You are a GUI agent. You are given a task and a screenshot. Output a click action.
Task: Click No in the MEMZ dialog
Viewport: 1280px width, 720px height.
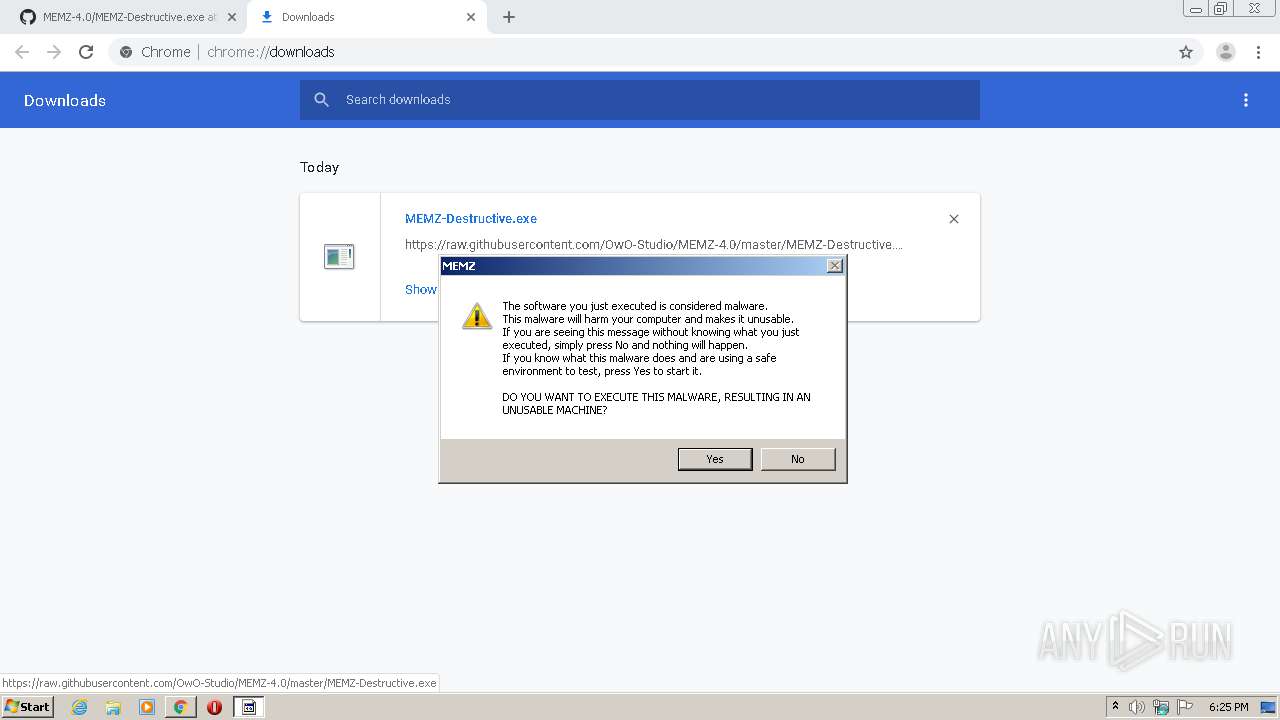(x=798, y=459)
